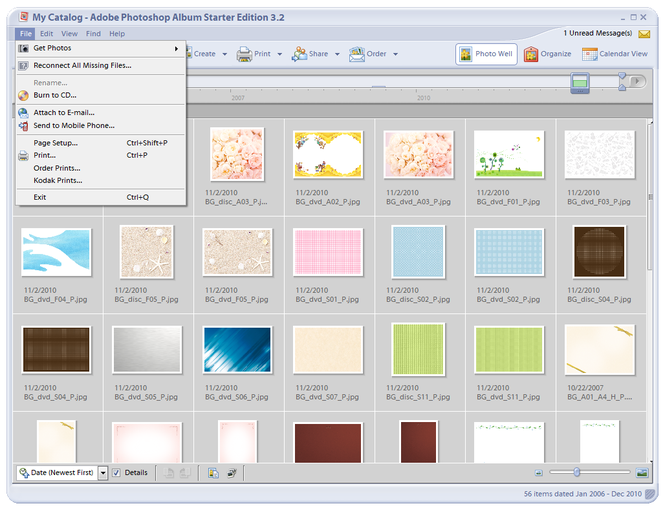Select BG_dvd_F01_P.jpg thumbnail
The height and width of the screenshot is (508, 665).
(509, 155)
